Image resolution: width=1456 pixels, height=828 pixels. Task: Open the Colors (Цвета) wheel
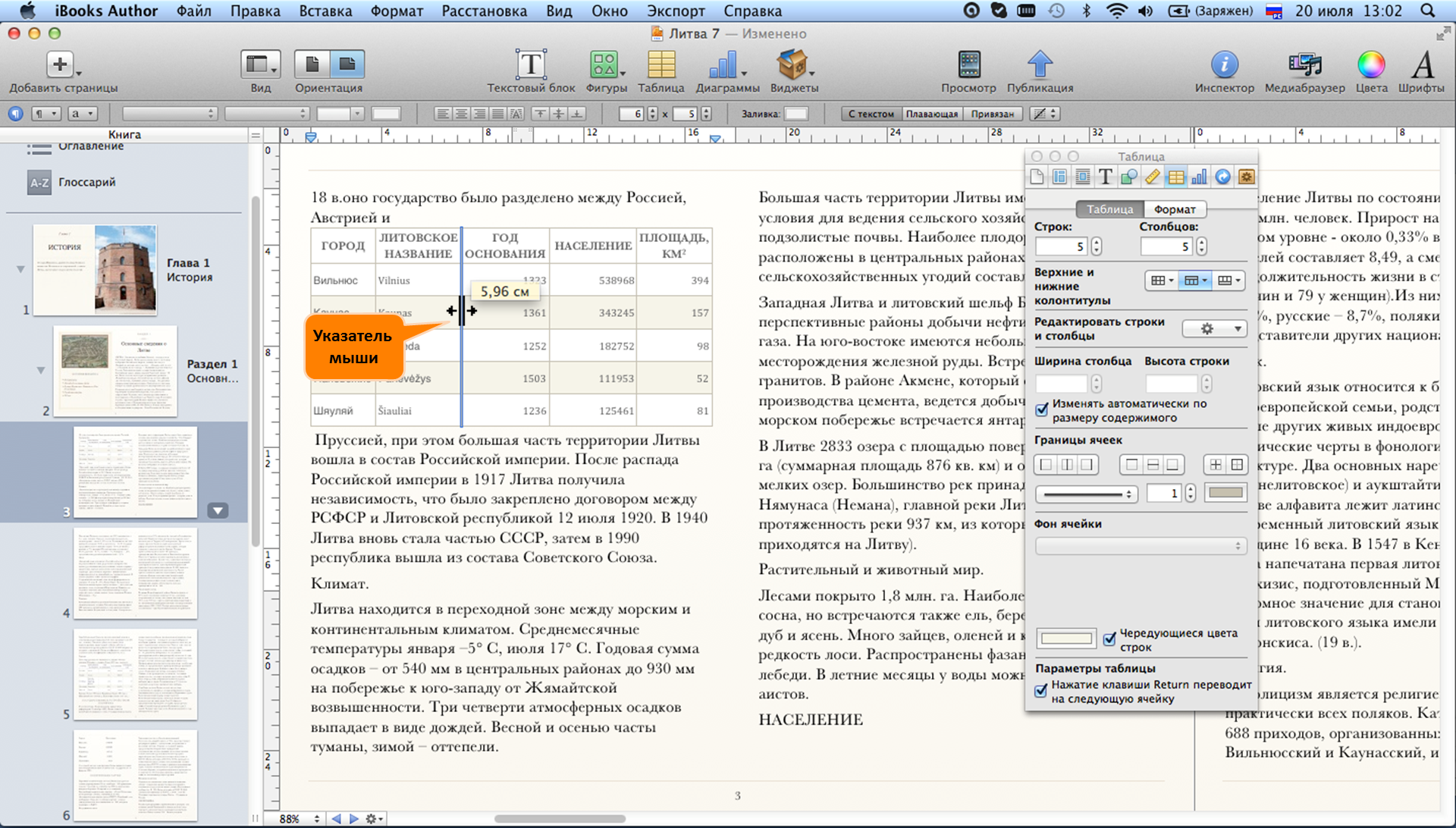tap(1371, 65)
